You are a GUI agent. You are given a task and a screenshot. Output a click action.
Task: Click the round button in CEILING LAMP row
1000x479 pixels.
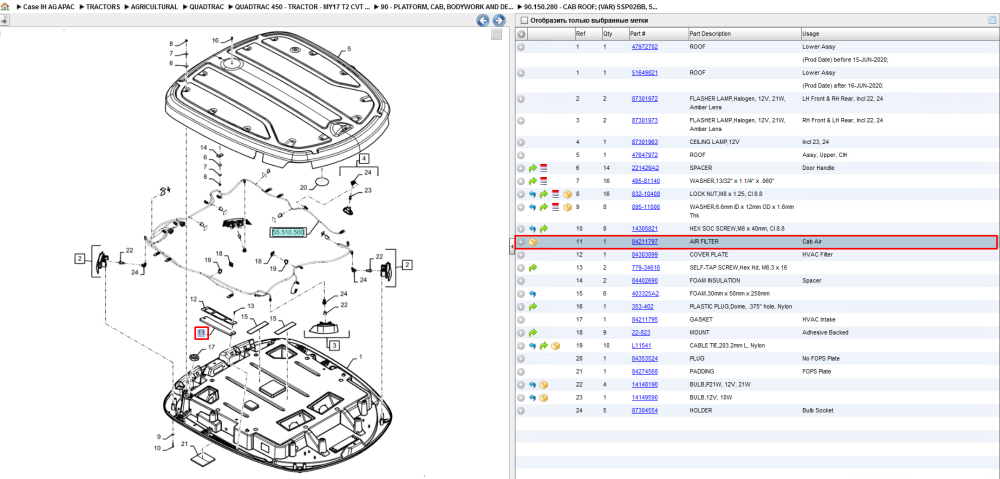(x=521, y=142)
